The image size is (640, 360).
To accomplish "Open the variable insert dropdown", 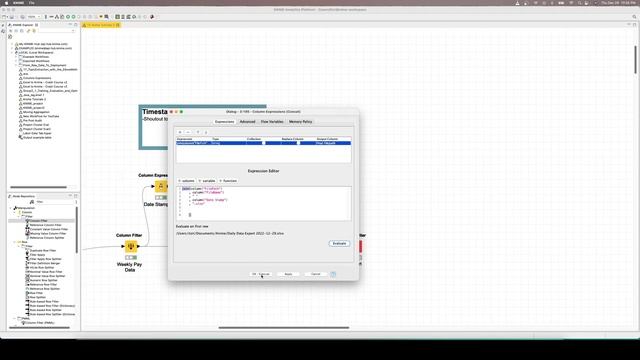I will coord(207,181).
